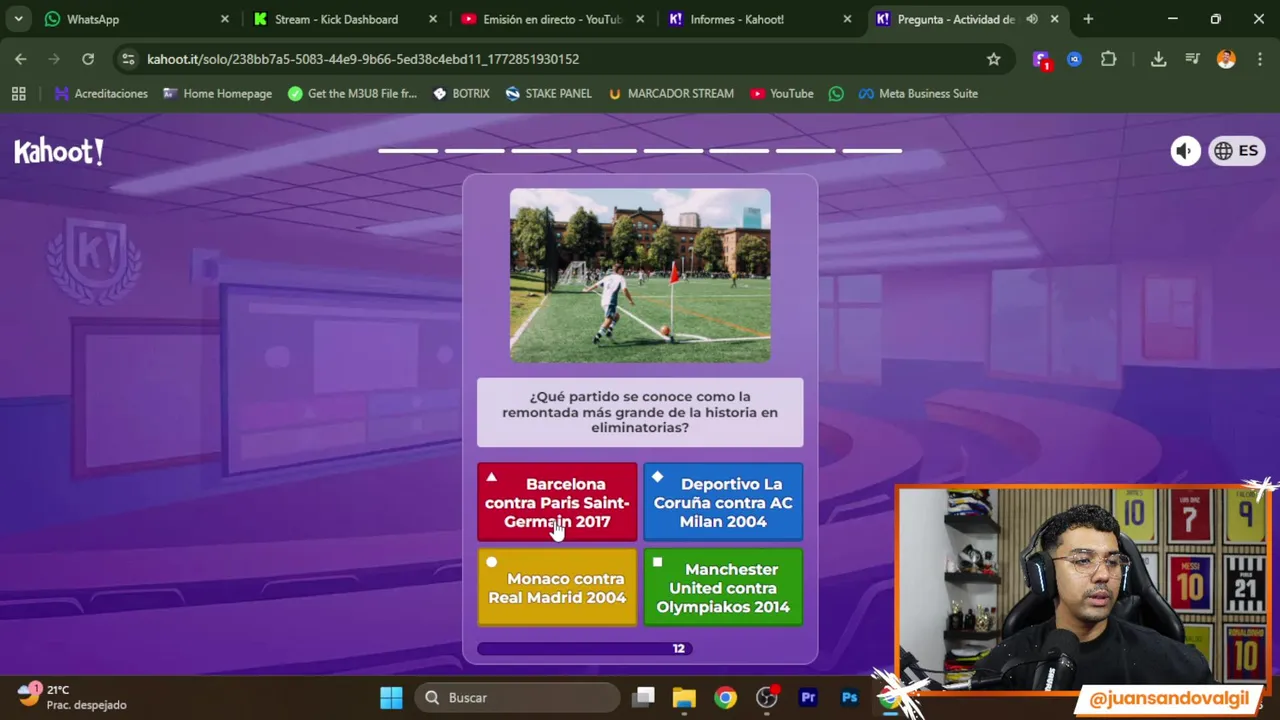
Task: Open the BOTRIX bookmark
Action: [461, 93]
